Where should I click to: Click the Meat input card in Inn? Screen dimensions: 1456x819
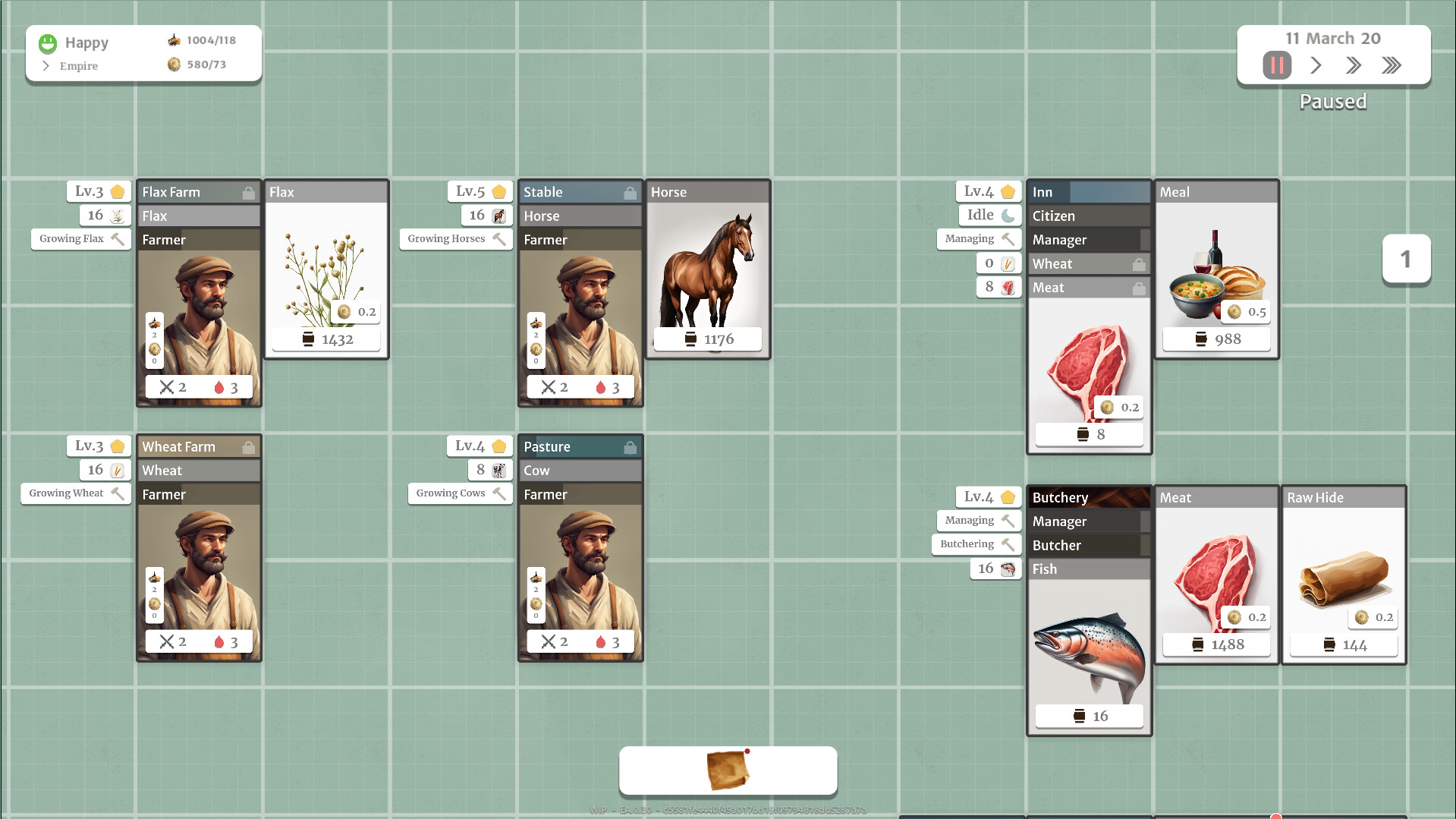(x=1089, y=365)
